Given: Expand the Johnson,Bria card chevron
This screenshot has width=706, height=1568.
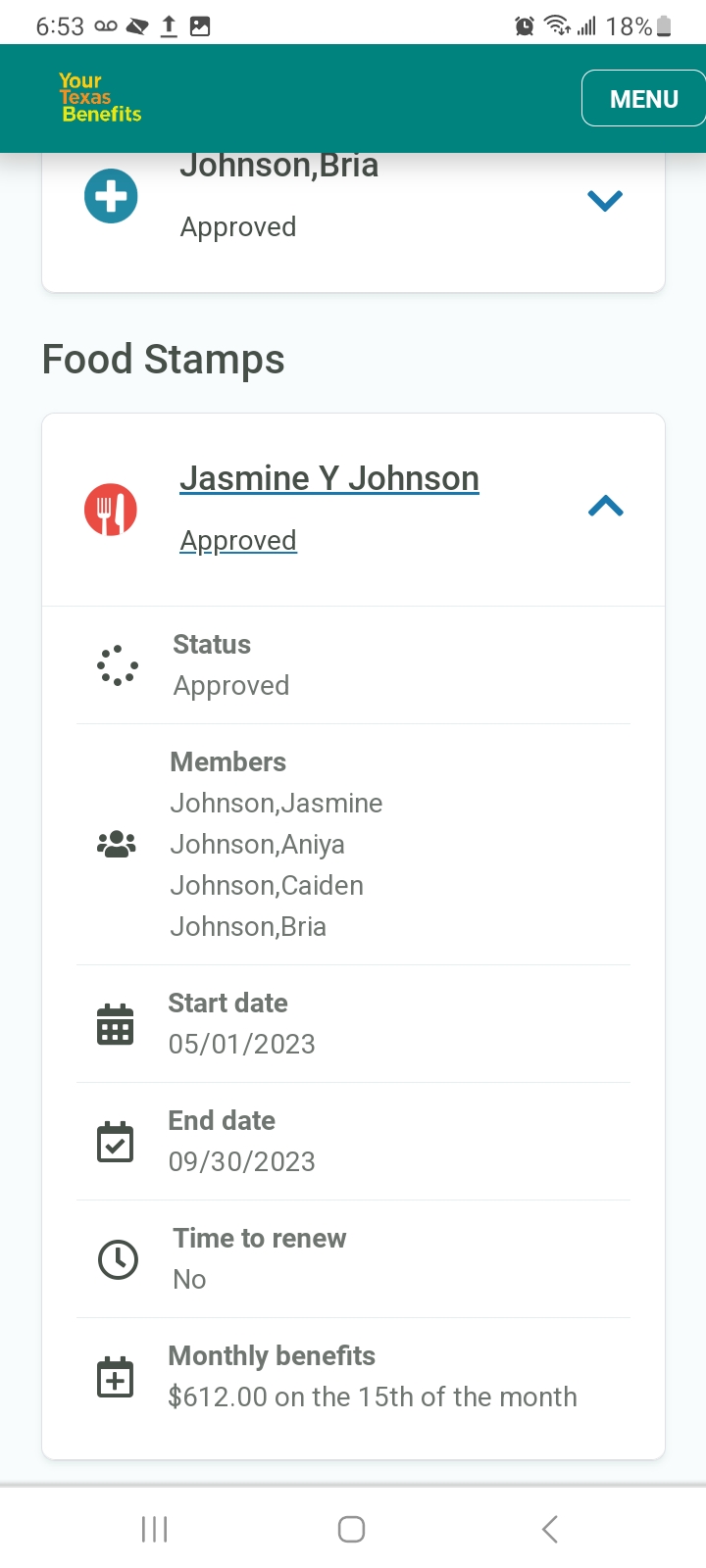Looking at the screenshot, I should pyautogui.click(x=605, y=200).
